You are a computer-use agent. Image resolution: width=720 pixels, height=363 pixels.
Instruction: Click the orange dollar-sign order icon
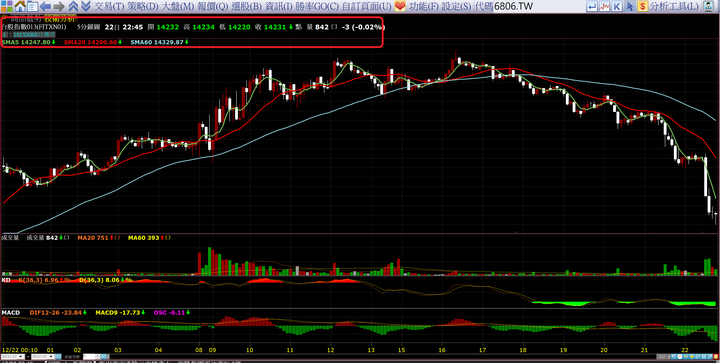click(x=642, y=6)
